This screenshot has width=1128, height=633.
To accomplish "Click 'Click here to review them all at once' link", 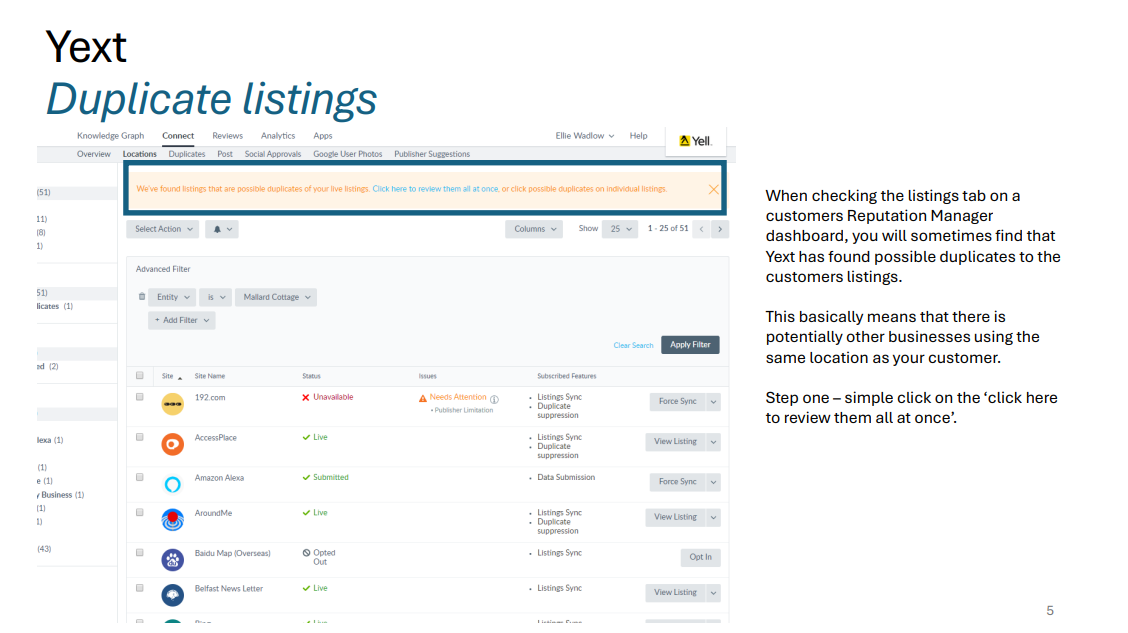I will [435, 189].
